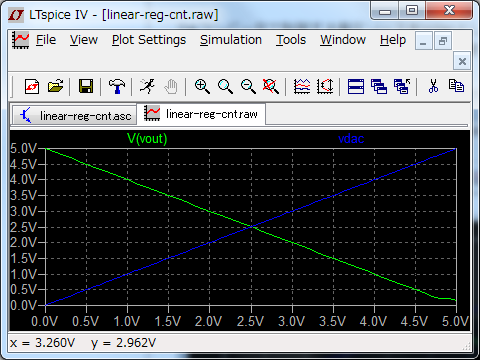Click the blue vdac trace label
This screenshot has height=360, width=480.
(x=351, y=139)
